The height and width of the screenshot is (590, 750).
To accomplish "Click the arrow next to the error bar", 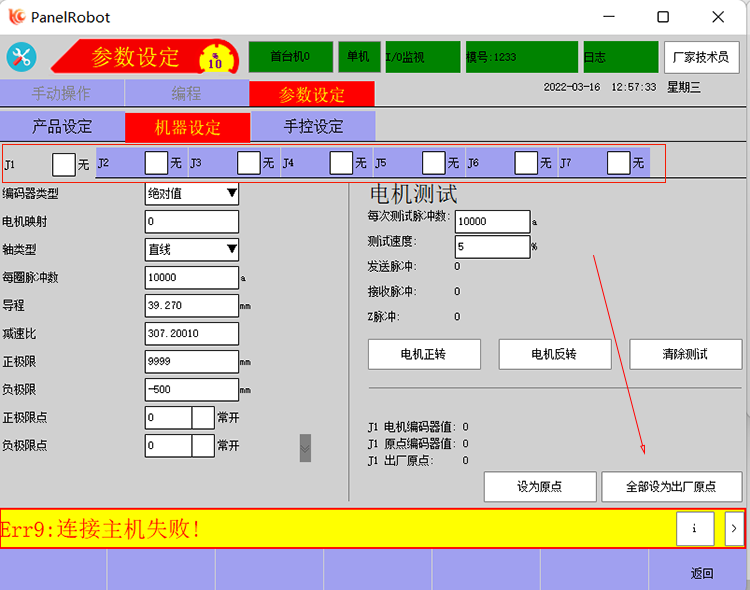I will [x=734, y=528].
